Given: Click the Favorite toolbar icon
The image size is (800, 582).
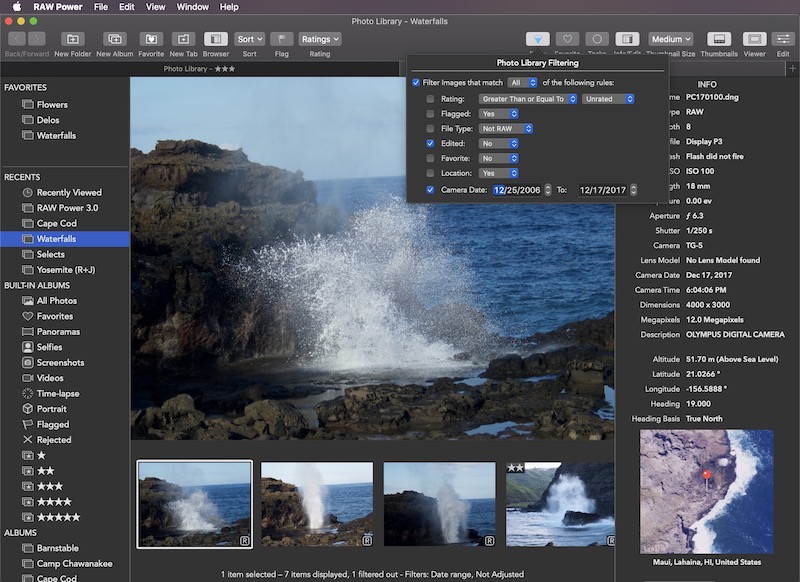Looking at the screenshot, I should (151, 39).
